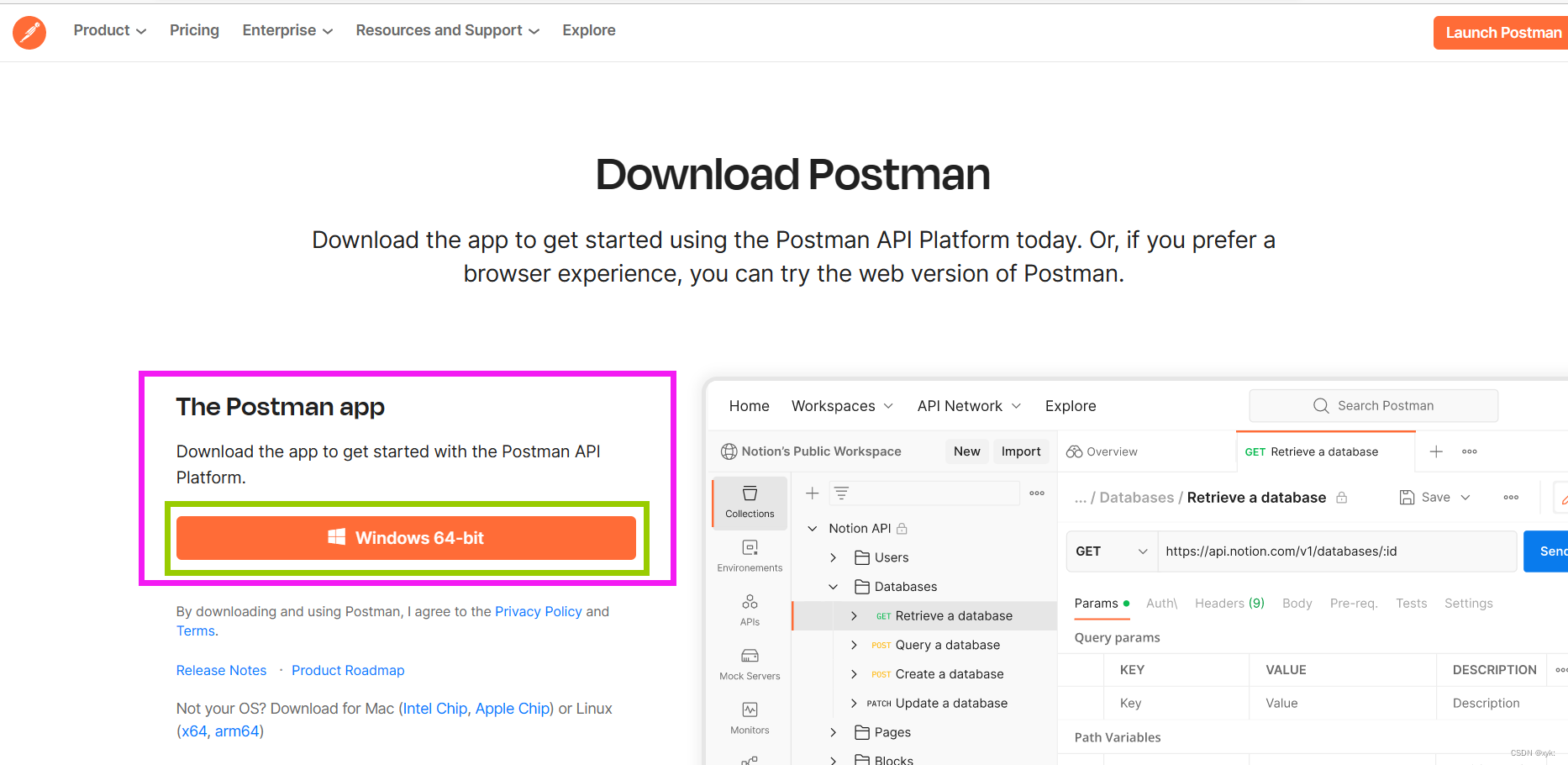The width and height of the screenshot is (1568, 765).
Task: Open the Monitors sidebar icon
Action: click(x=750, y=718)
